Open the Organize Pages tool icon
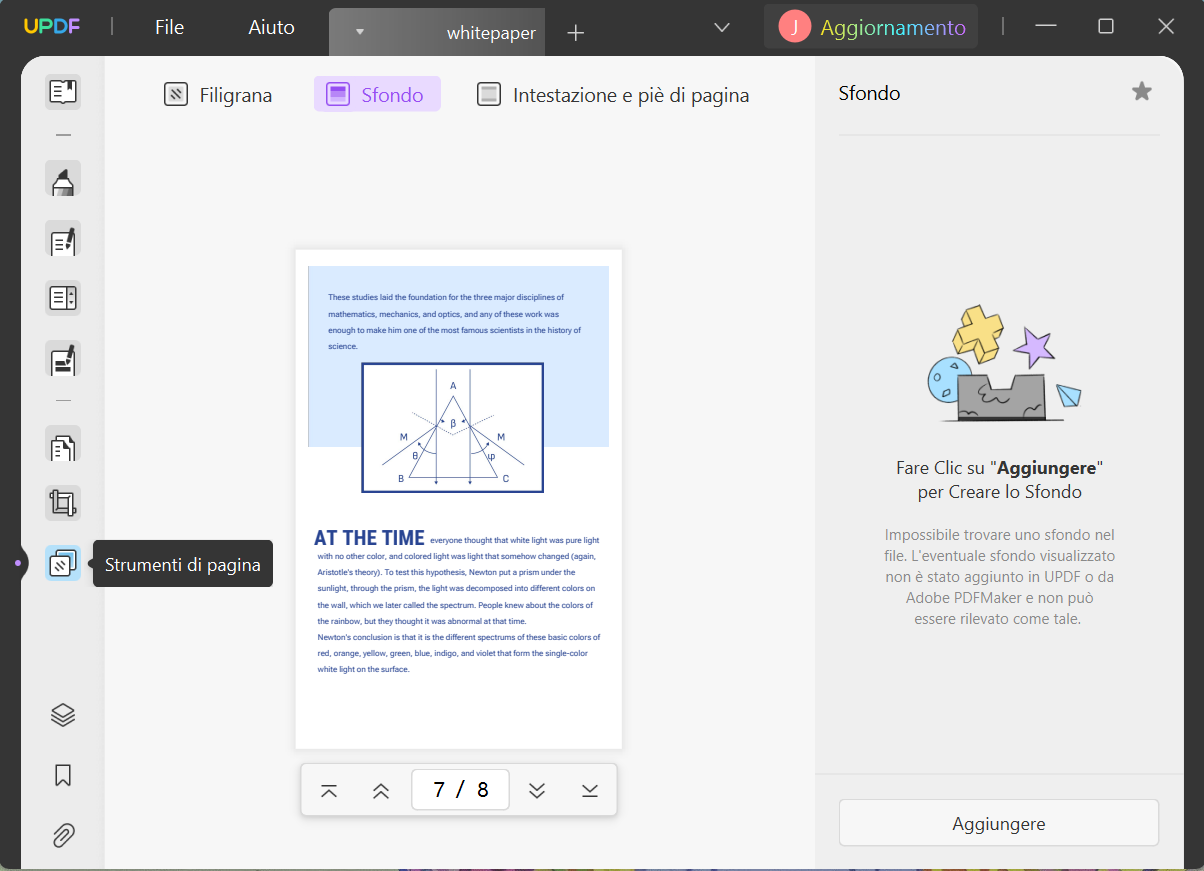This screenshot has height=871, width=1204. [x=63, y=444]
